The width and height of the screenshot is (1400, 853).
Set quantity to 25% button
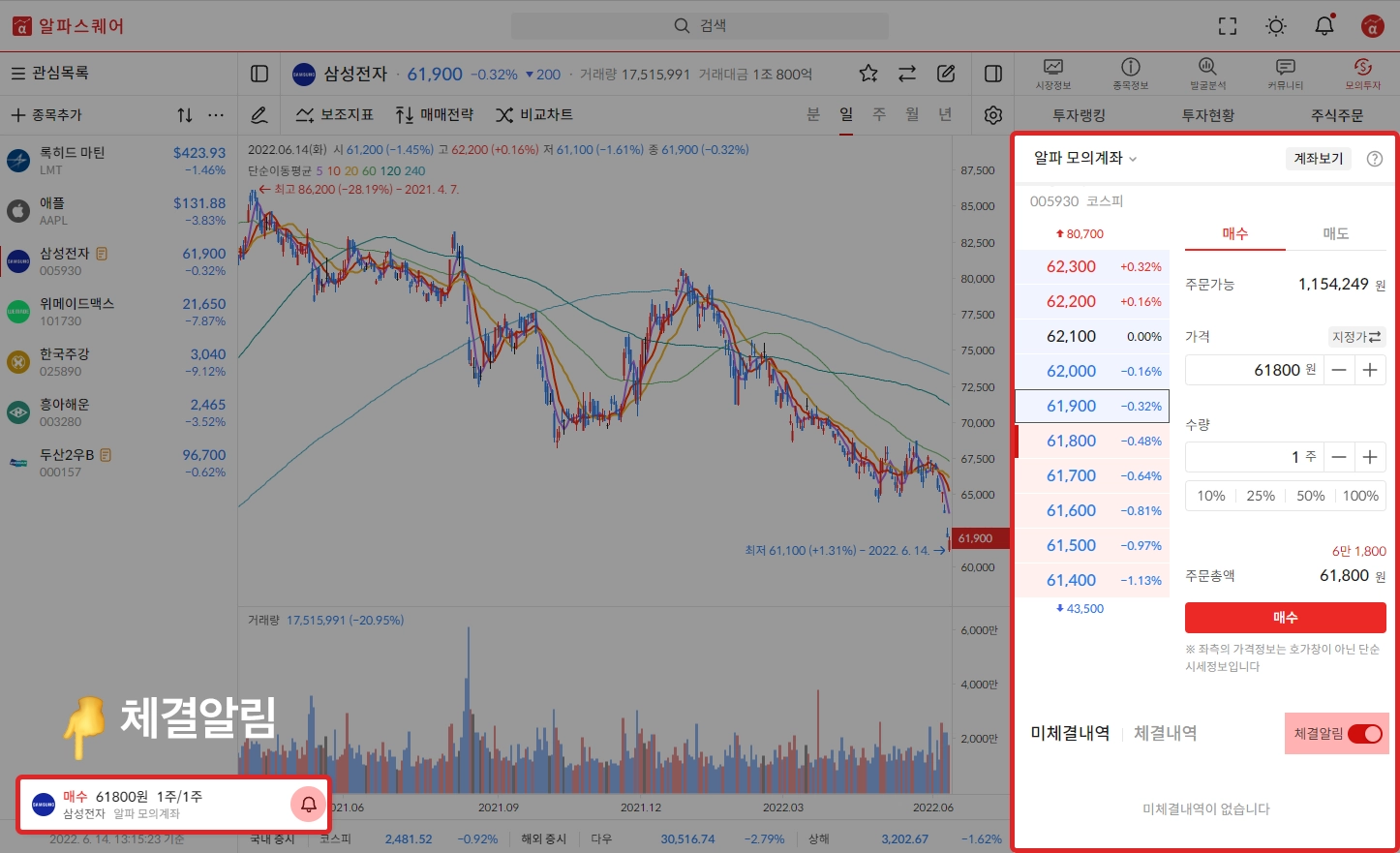click(1261, 496)
